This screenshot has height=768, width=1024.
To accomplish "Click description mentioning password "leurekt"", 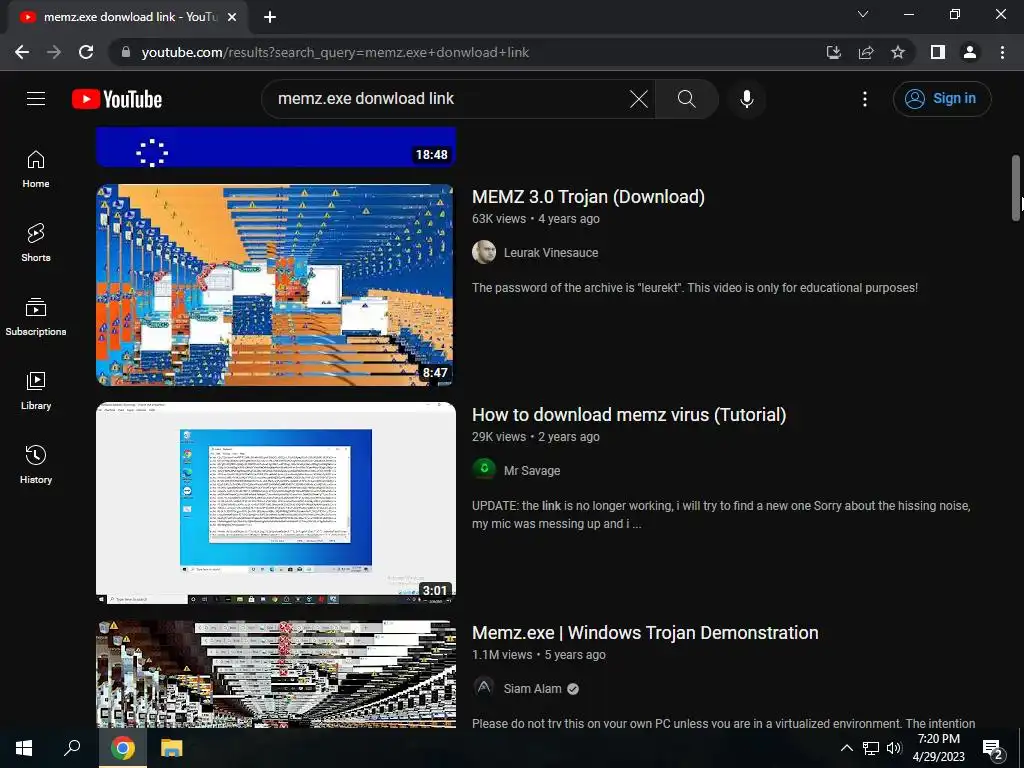I will pos(695,288).
